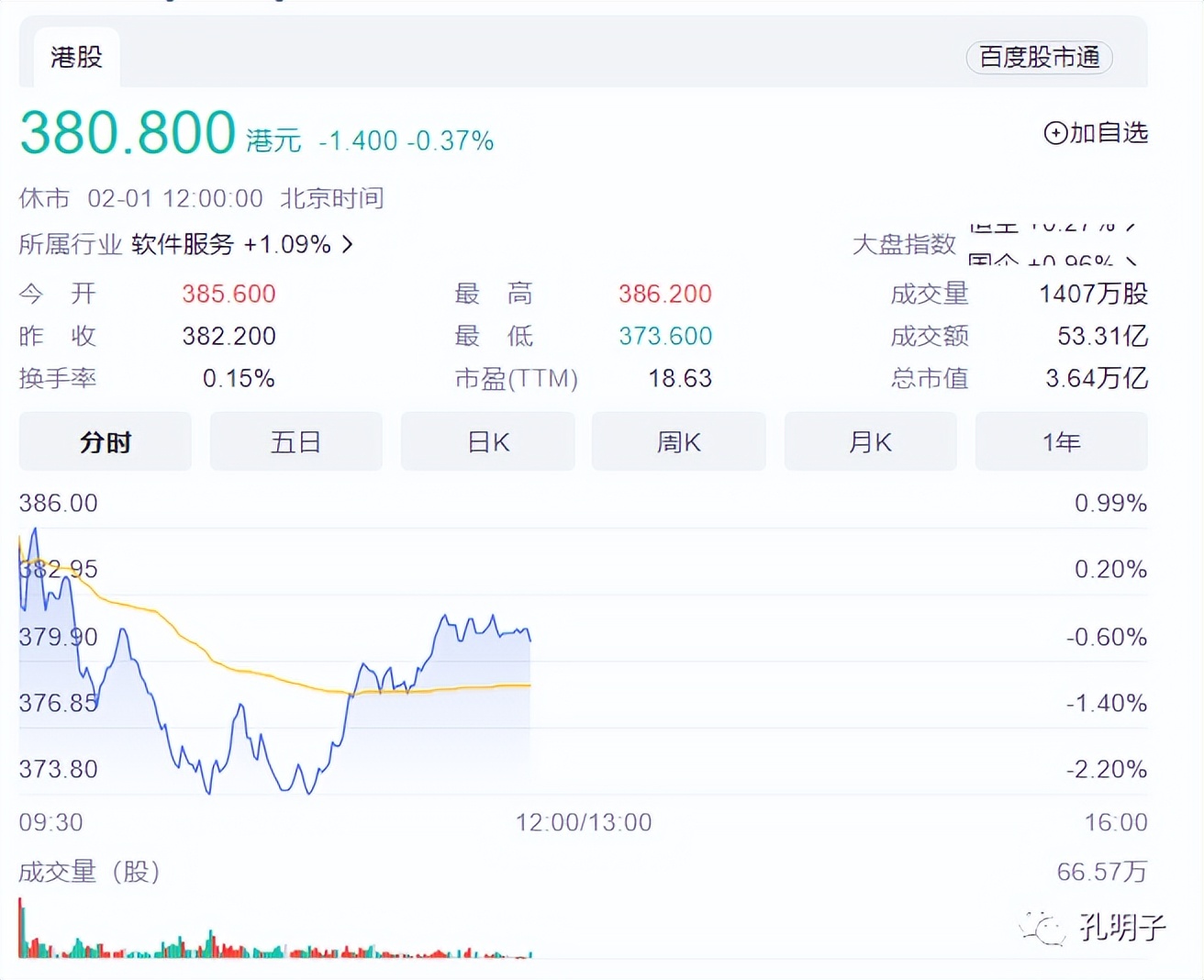Select the 月K monthly chart
Image resolution: width=1204 pixels, height=980 pixels.
(x=869, y=441)
